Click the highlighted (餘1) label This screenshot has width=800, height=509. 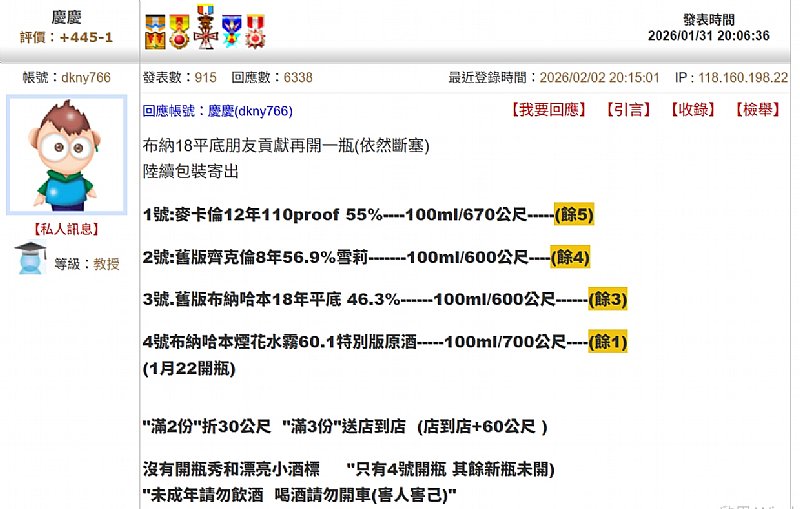click(x=608, y=342)
